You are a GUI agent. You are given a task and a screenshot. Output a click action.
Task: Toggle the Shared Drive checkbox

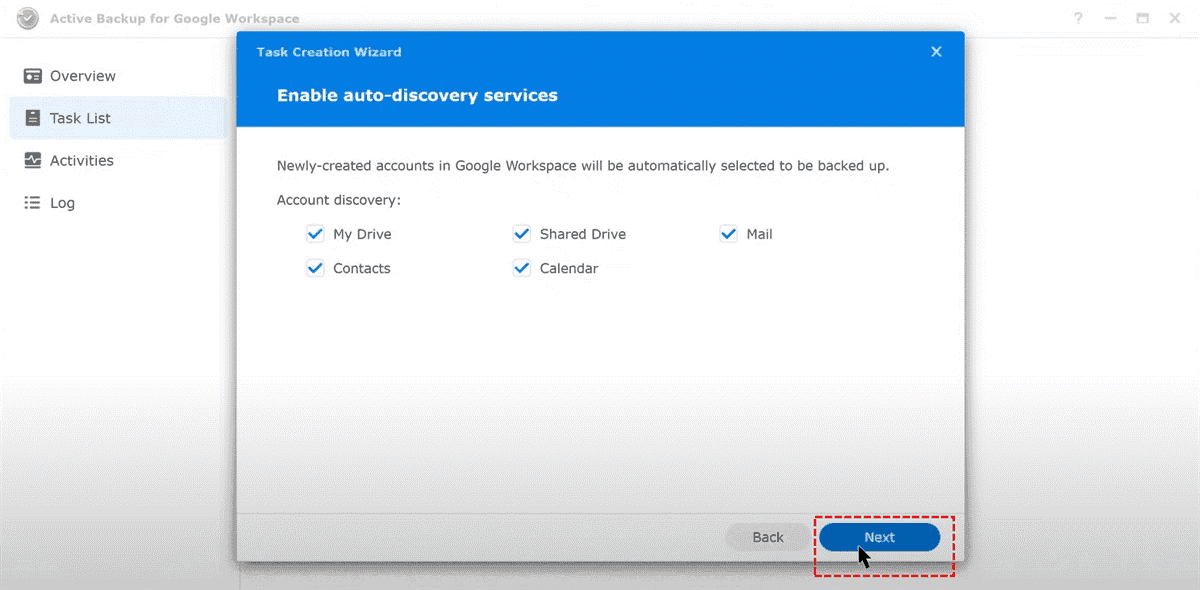(521, 234)
